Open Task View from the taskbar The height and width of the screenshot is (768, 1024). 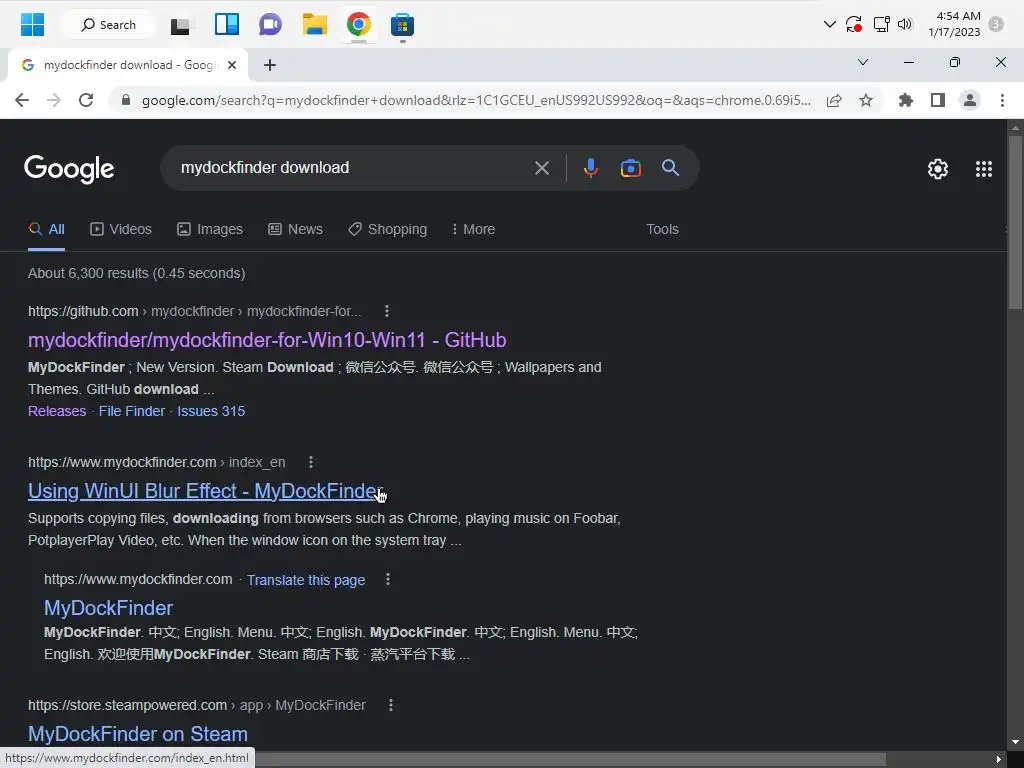[182, 25]
